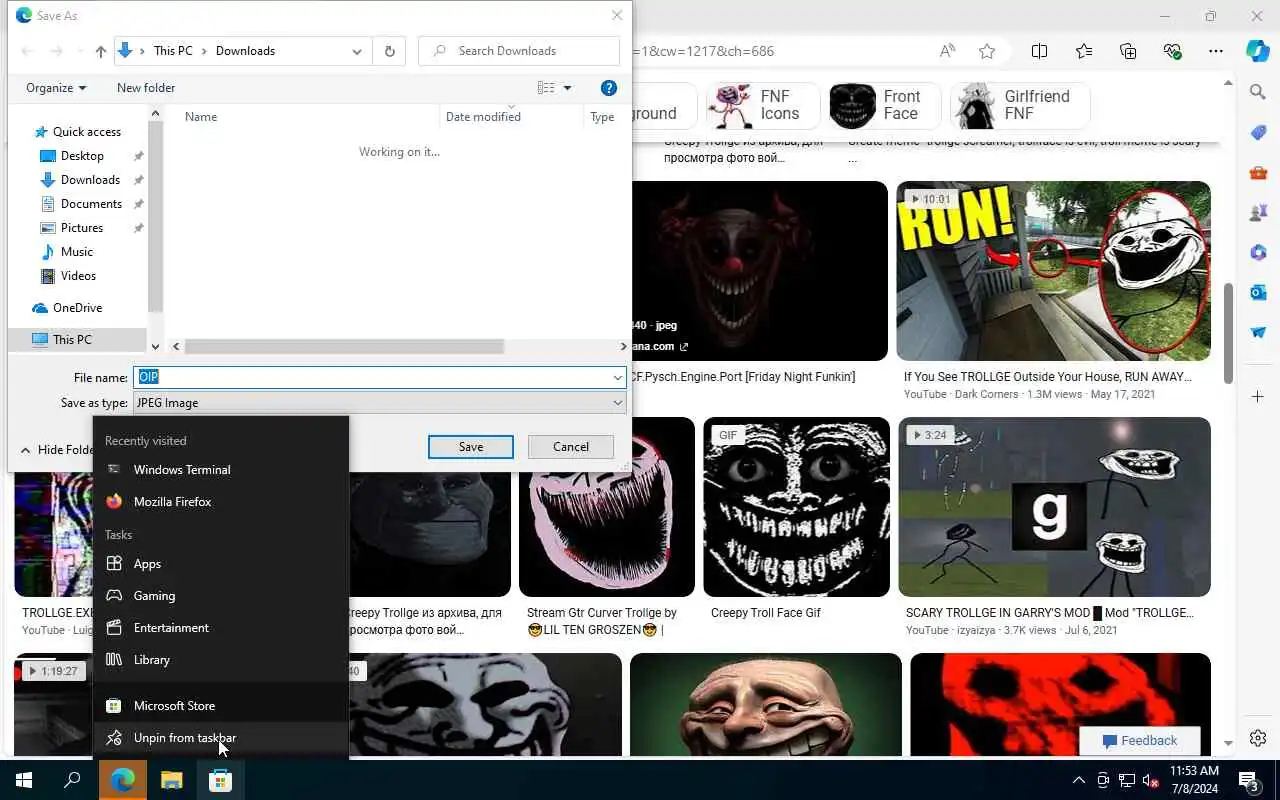Choose Library task in jump list
This screenshot has width=1280, height=800.
coord(221,660)
